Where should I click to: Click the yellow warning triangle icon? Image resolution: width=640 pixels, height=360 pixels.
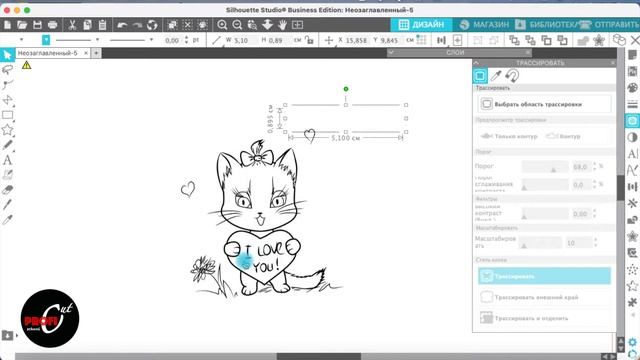point(27,65)
